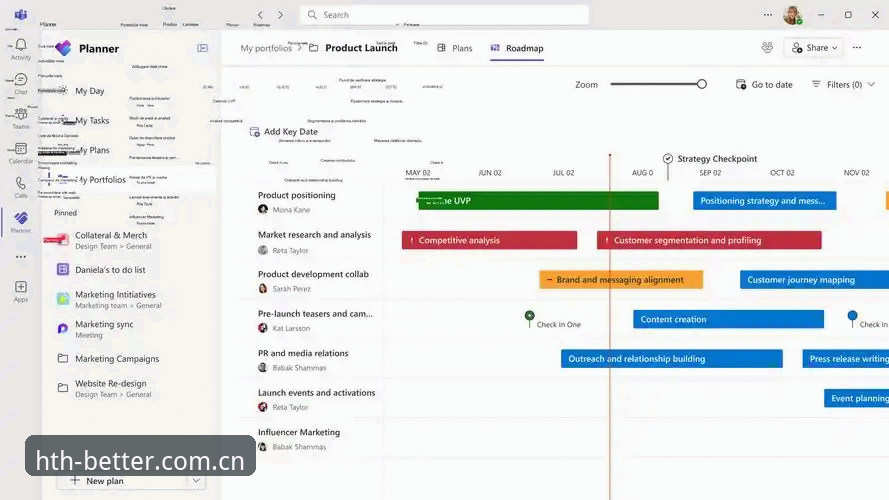The image size is (889, 500).
Task: Click the Microsoft Teams logo icon
Action: pyautogui.click(x=21, y=14)
